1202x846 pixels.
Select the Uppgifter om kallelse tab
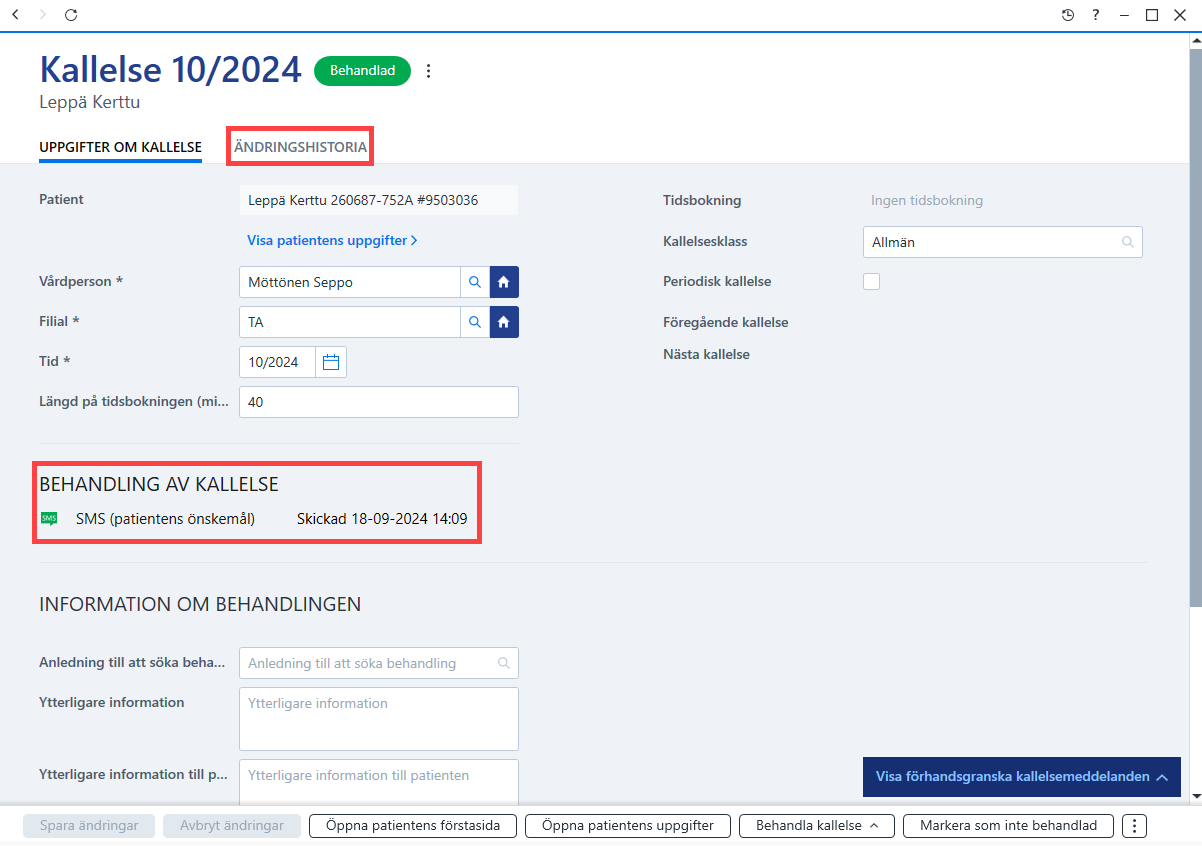(x=120, y=147)
